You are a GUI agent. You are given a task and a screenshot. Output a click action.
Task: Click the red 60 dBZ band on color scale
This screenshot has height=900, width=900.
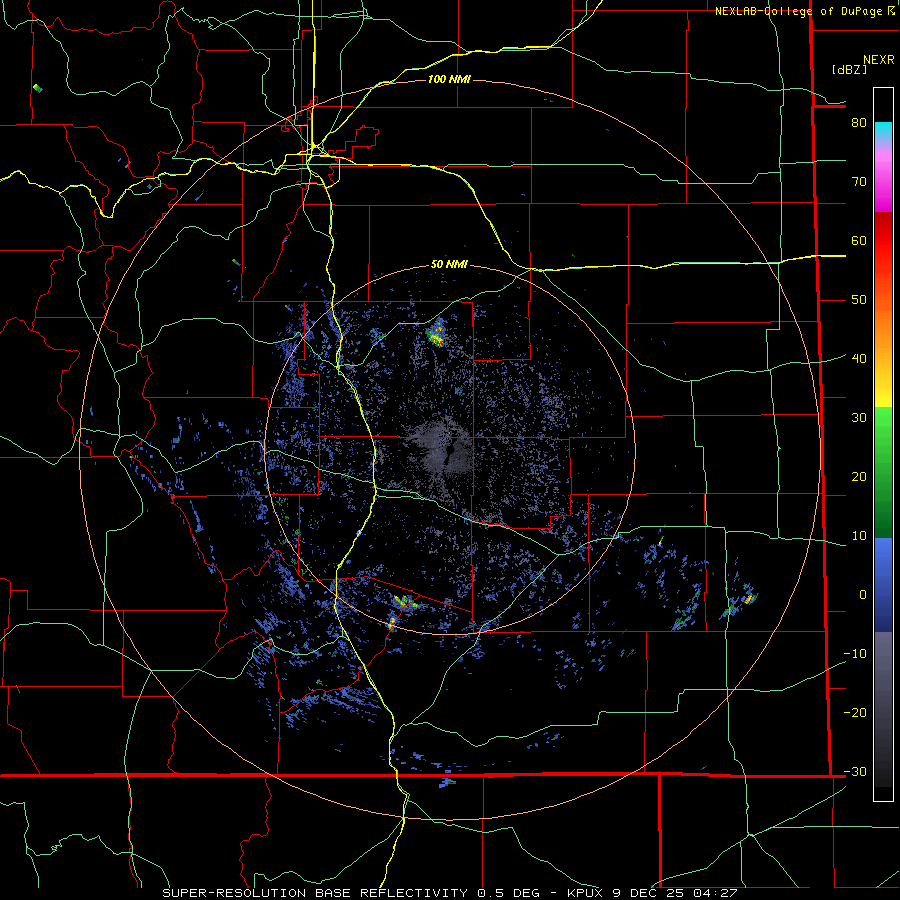point(883,241)
